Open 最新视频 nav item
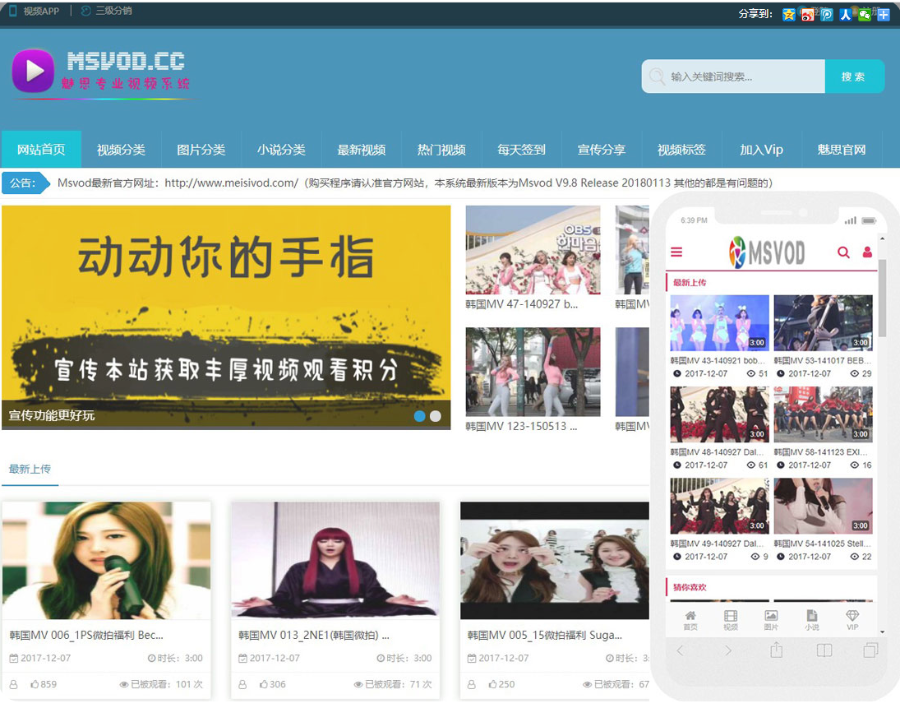 click(x=361, y=150)
